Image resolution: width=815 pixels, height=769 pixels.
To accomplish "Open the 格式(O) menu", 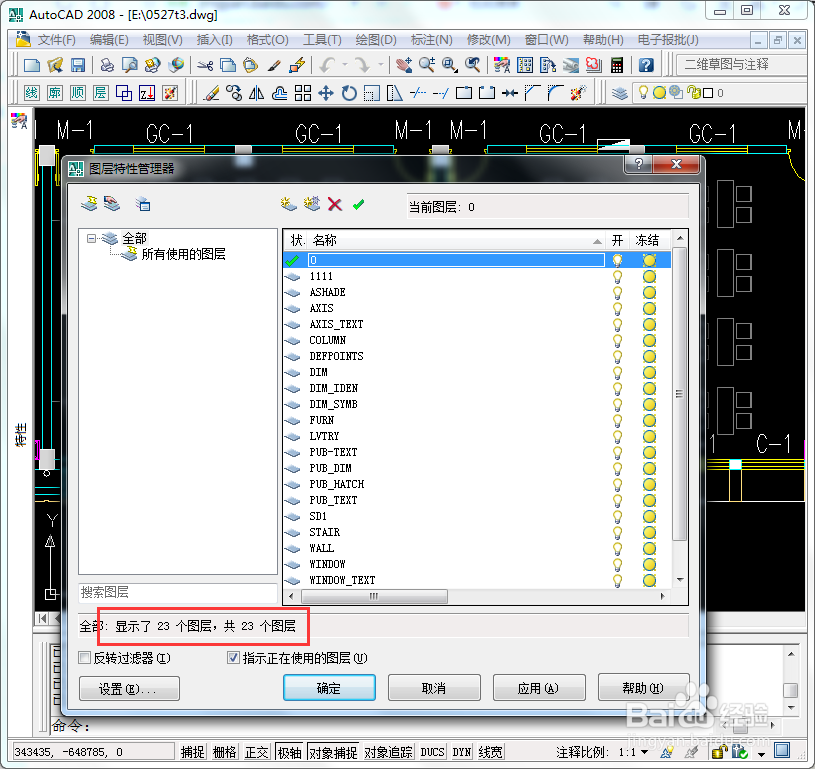I will pyautogui.click(x=267, y=40).
